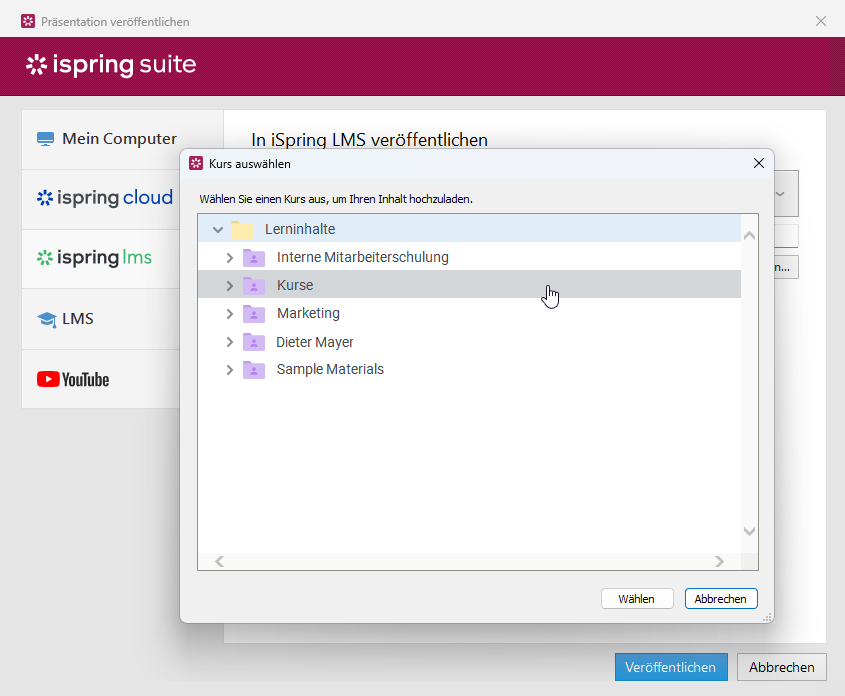Collapse the Lerninhalte root folder

218,229
